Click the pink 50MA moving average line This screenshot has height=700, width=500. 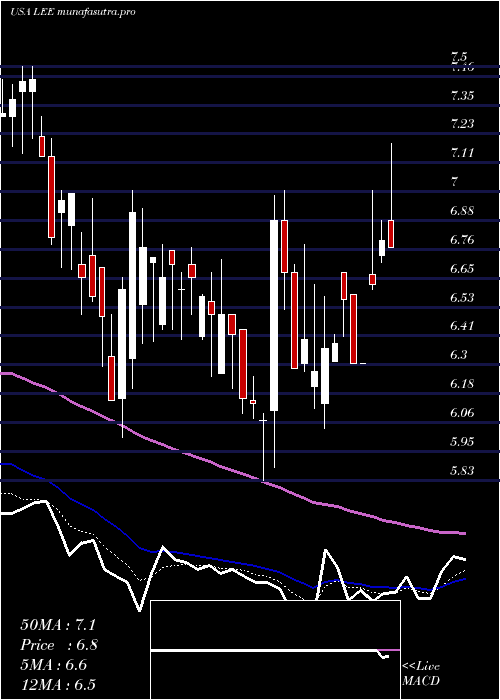click(x=223, y=468)
